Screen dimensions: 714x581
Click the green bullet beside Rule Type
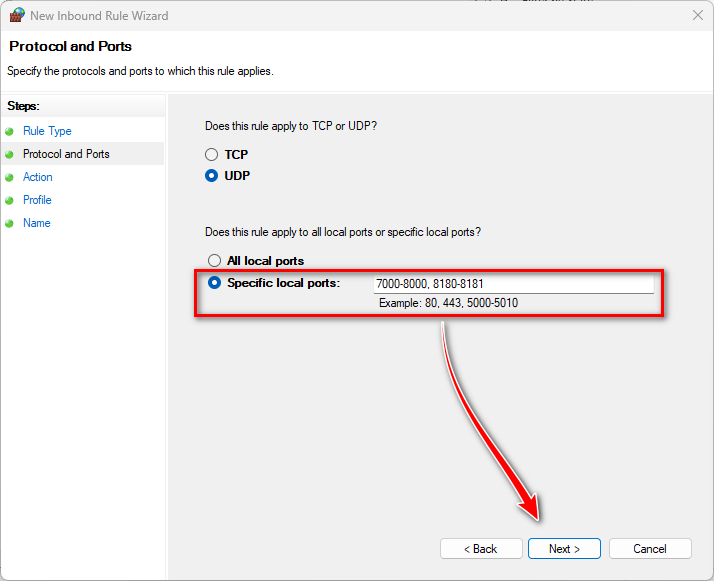coord(10,131)
